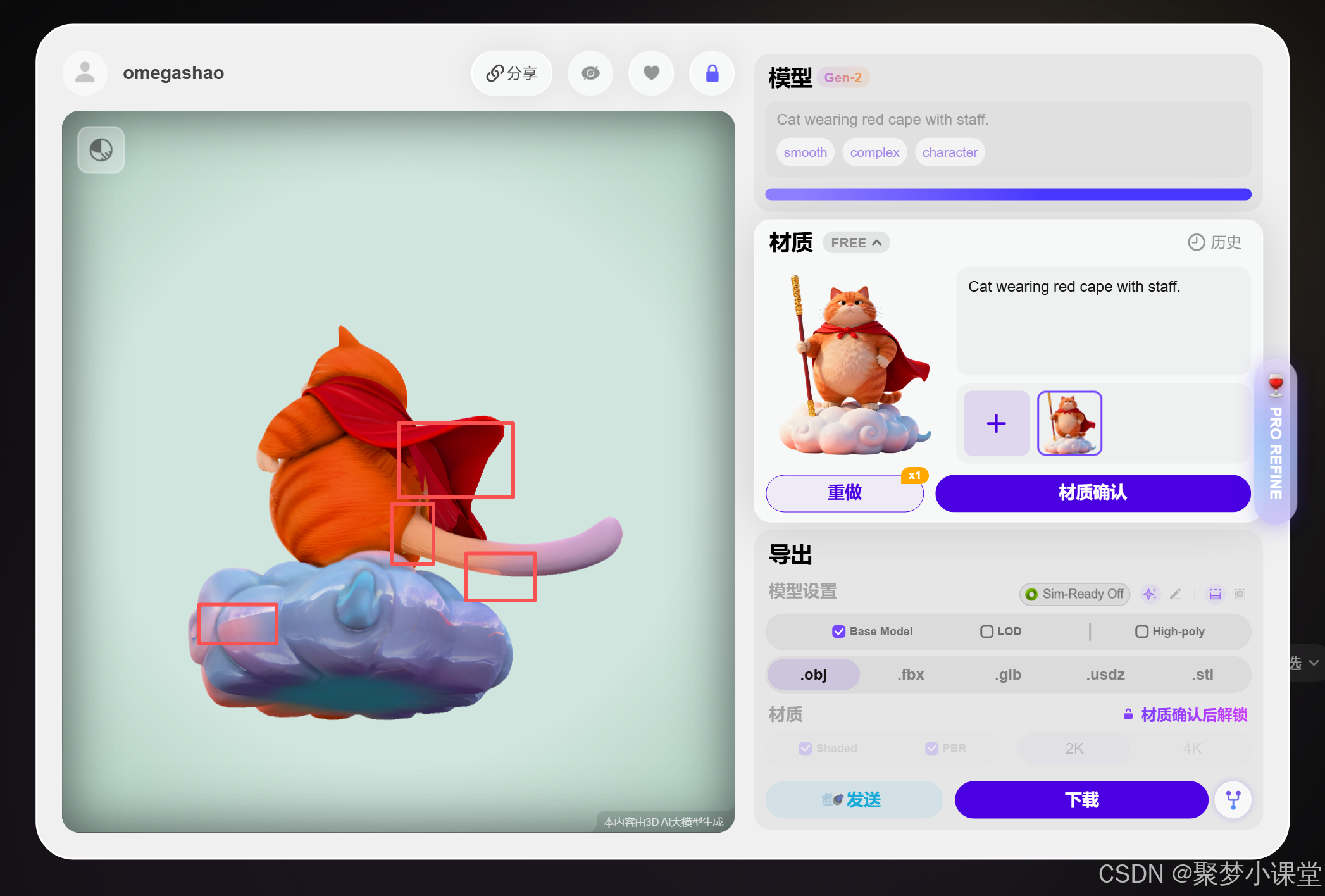Click the fork icon next to download

click(x=1233, y=800)
